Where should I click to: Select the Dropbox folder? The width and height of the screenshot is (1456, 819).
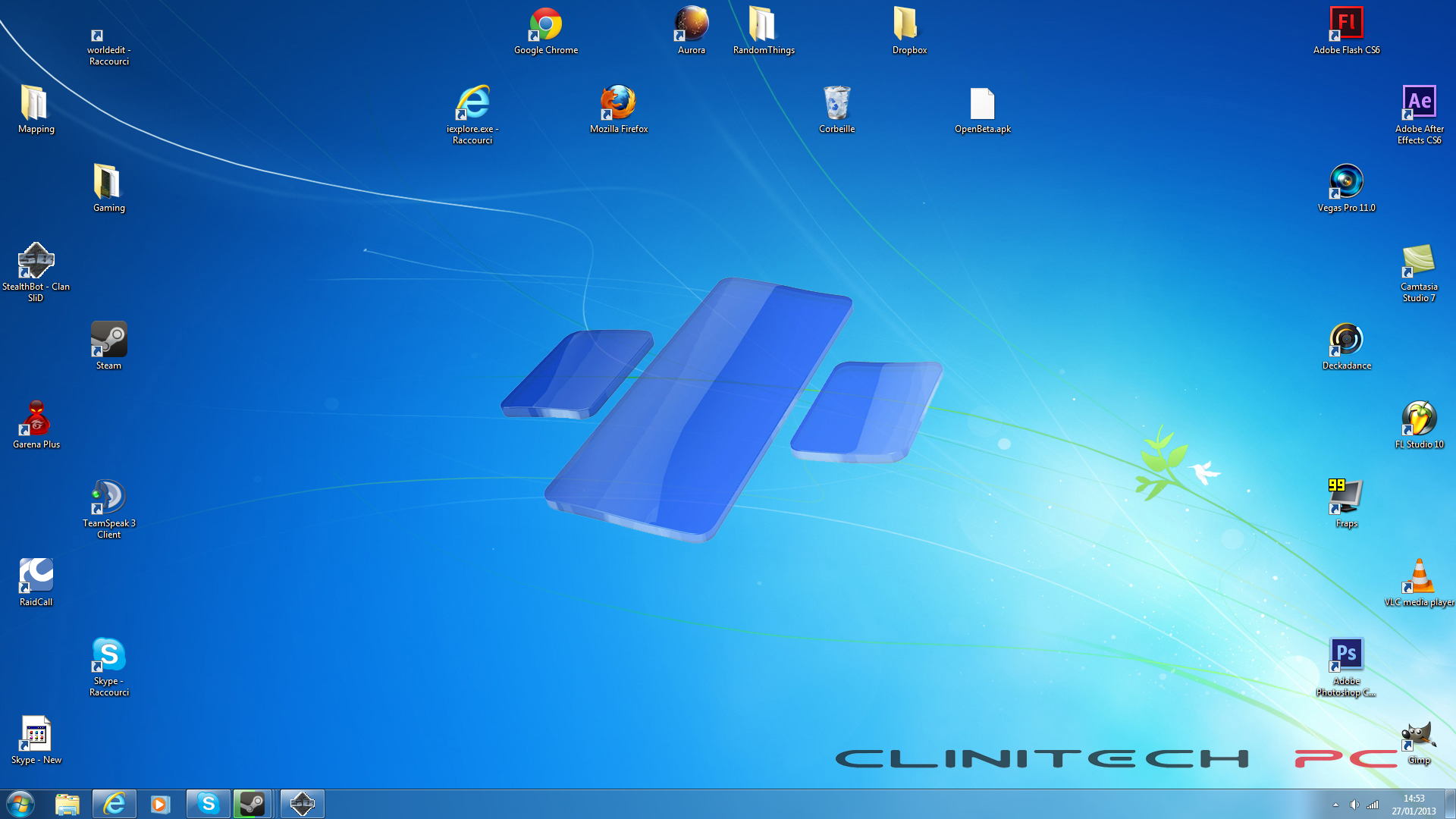click(x=910, y=31)
